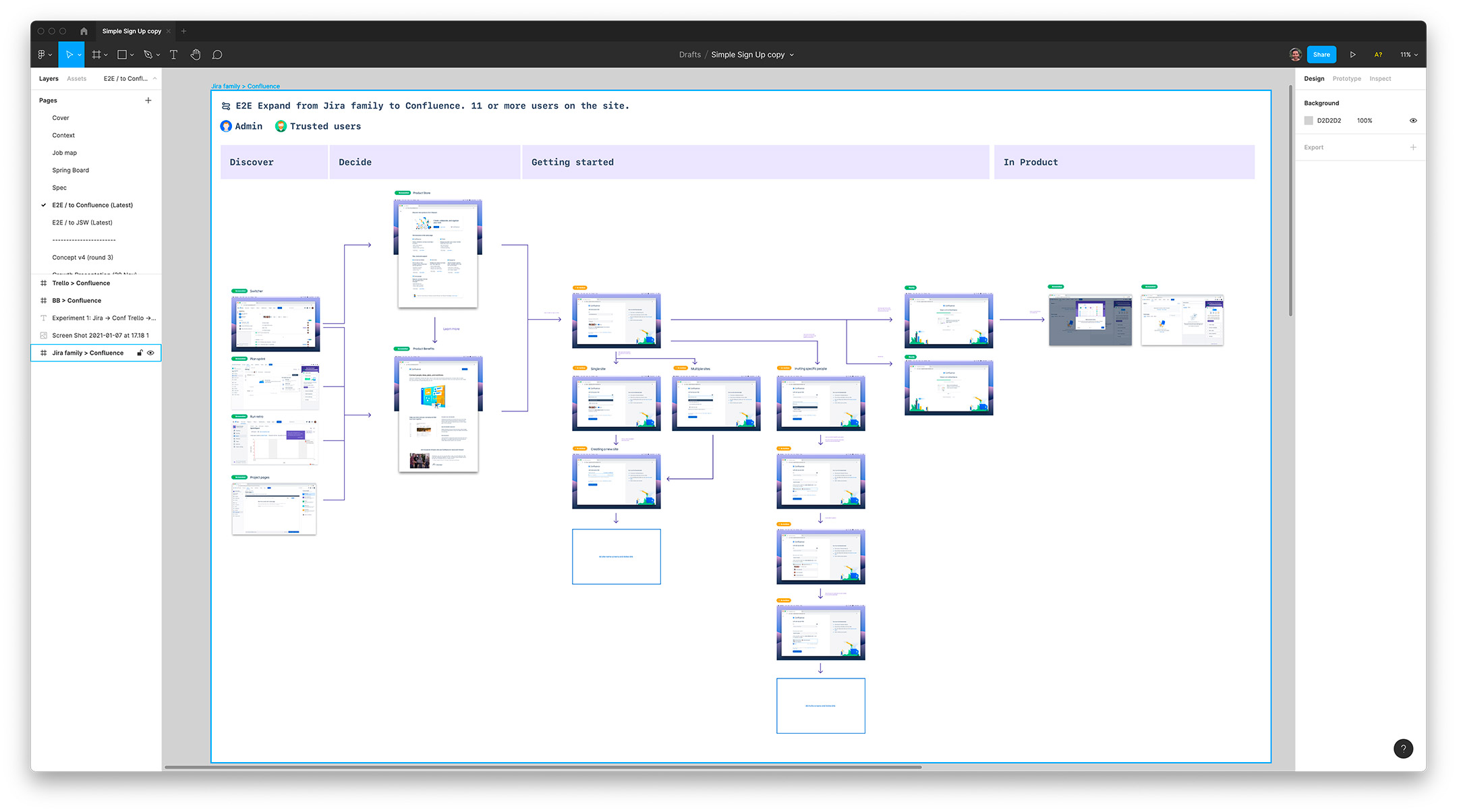Switch to the Assets tab
Image resolution: width=1457 pixels, height=812 pixels.
[77, 79]
